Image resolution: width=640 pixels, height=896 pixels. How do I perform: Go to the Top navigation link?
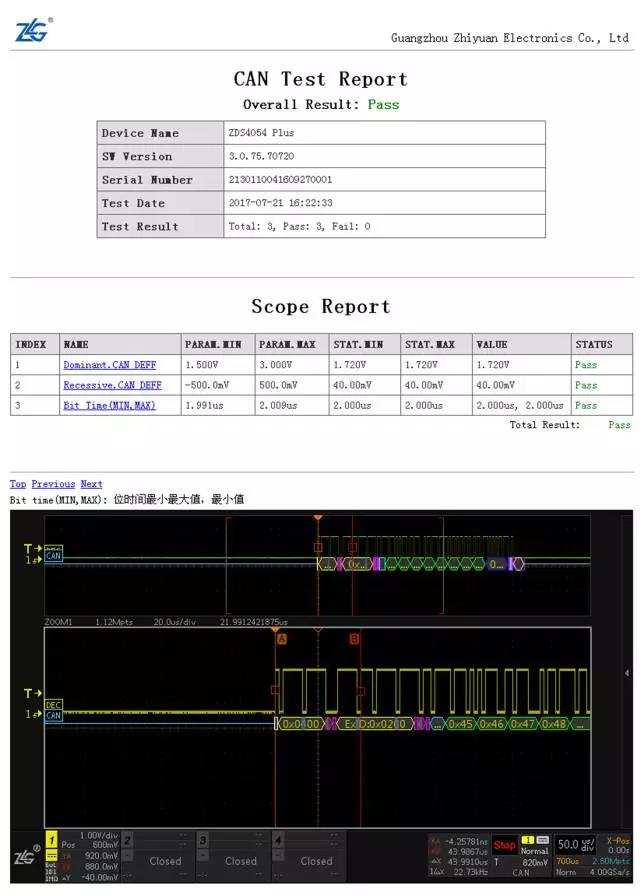click(x=18, y=484)
